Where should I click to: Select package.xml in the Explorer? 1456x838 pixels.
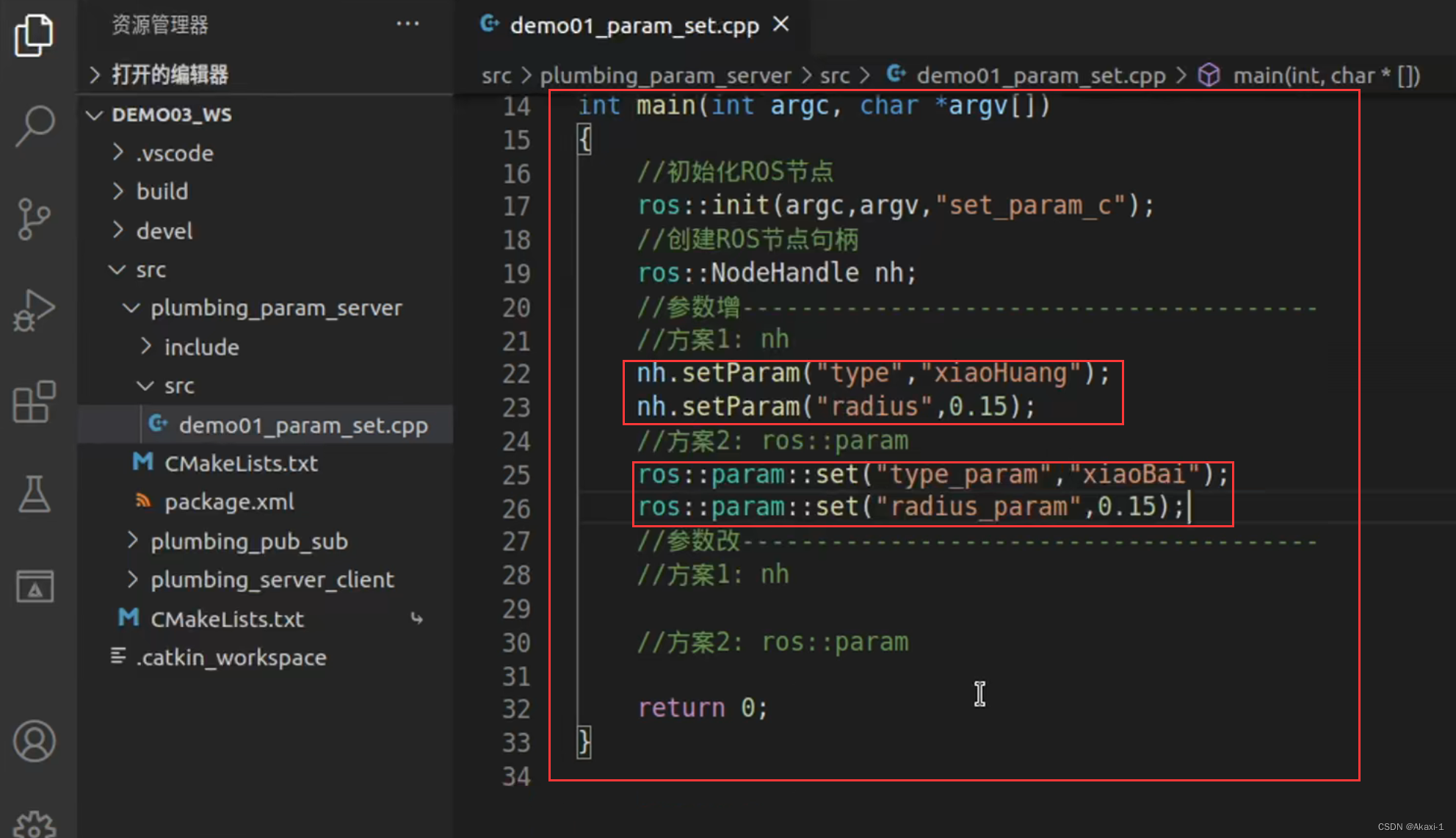pyautogui.click(x=229, y=502)
